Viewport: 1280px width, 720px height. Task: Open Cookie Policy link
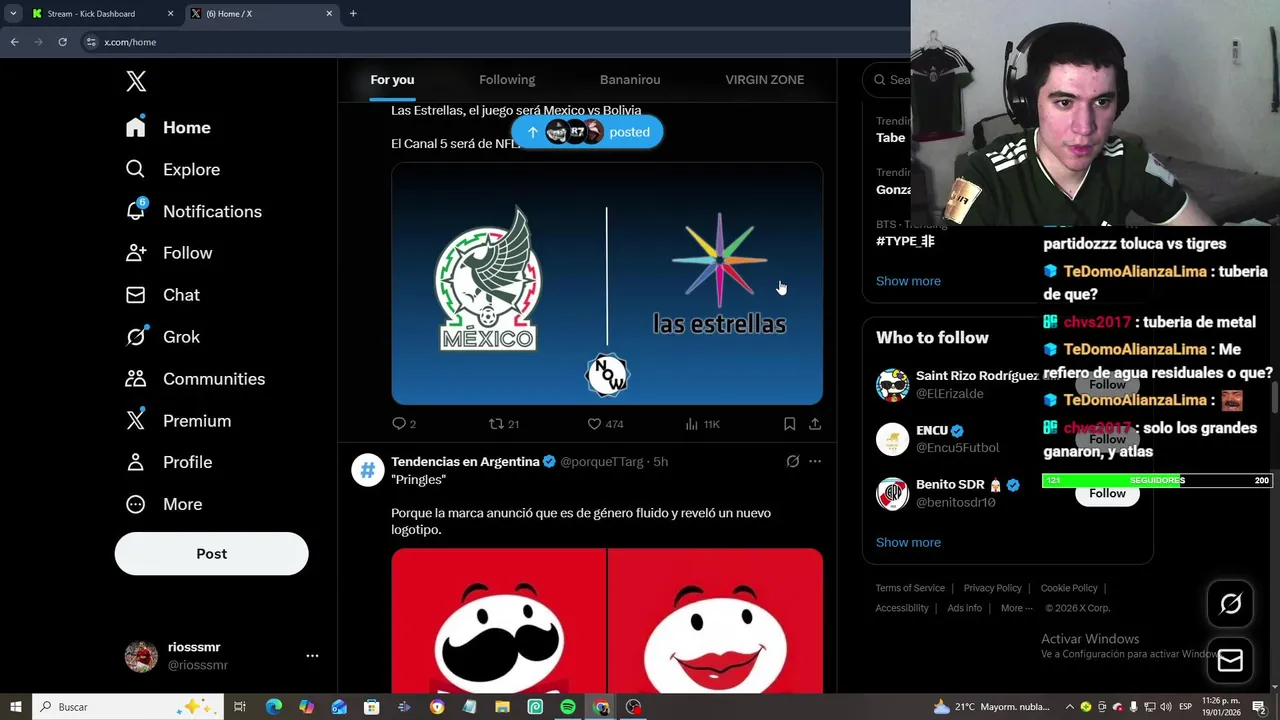click(x=1069, y=588)
